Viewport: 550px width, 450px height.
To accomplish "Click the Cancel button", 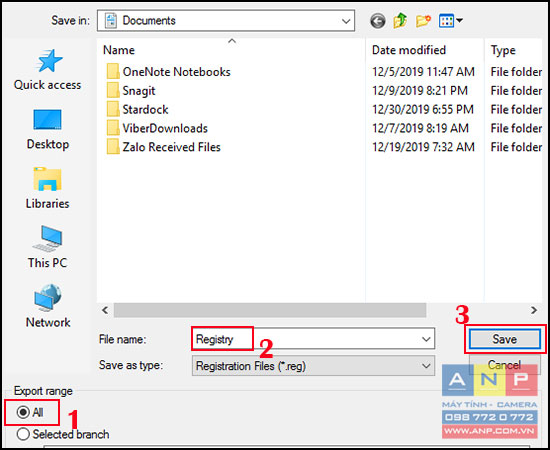I will point(504,365).
